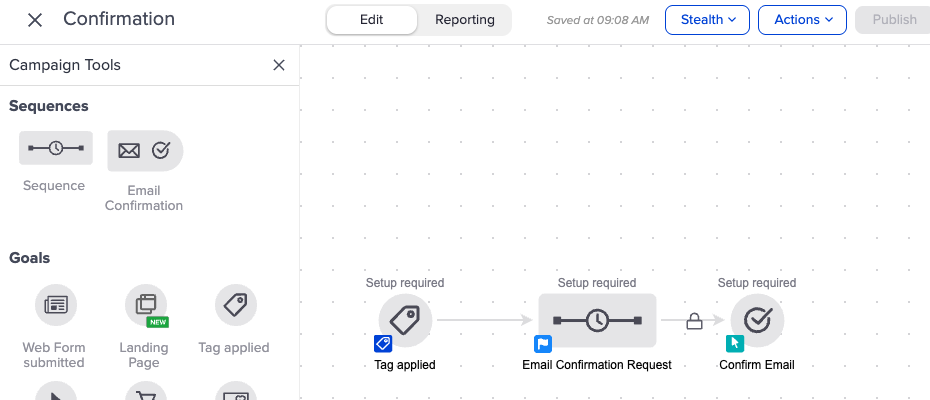Viewport: 930px width, 400px height.
Task: Click the lock icon before Confirm Email
Action: pyautogui.click(x=693, y=321)
